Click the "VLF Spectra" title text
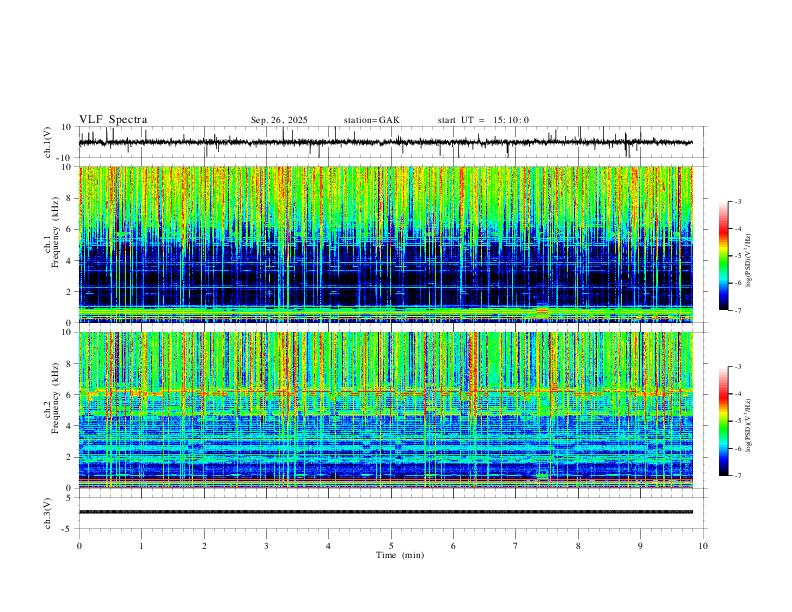 click(113, 120)
